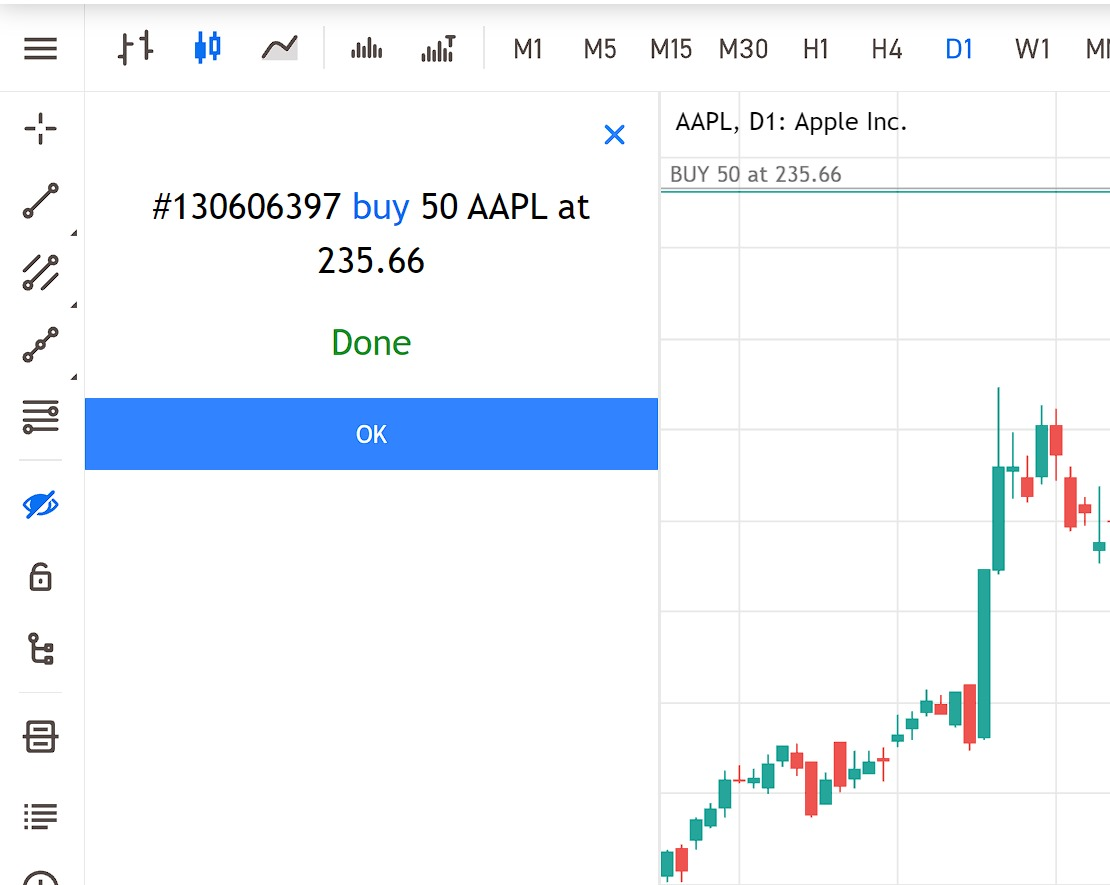The height and width of the screenshot is (885, 1110).
Task: Open the hamburger main menu
Action: (x=40, y=48)
